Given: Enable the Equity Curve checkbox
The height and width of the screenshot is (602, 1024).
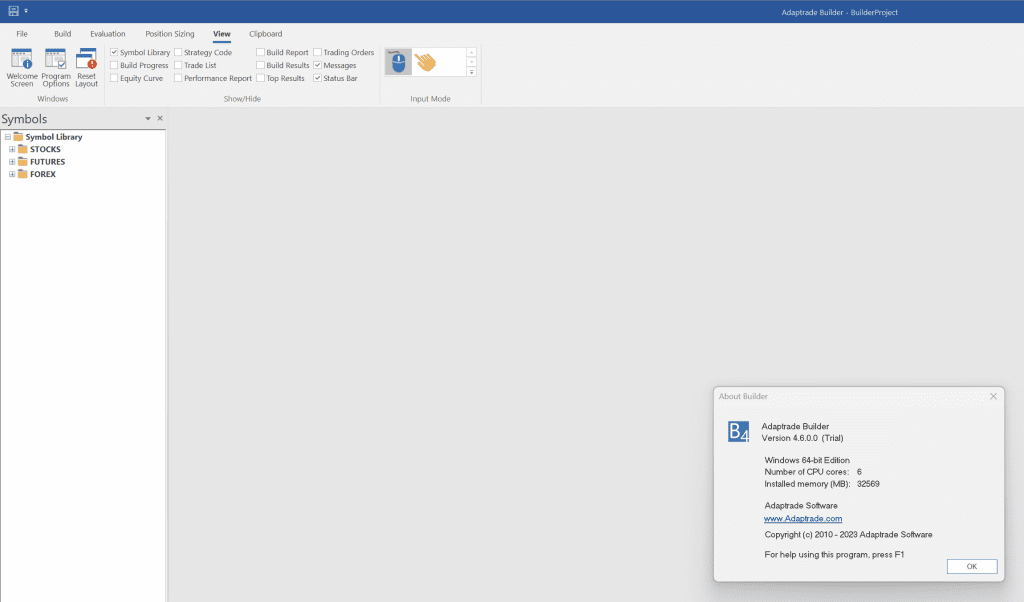Looking at the screenshot, I should pyautogui.click(x=114, y=78).
